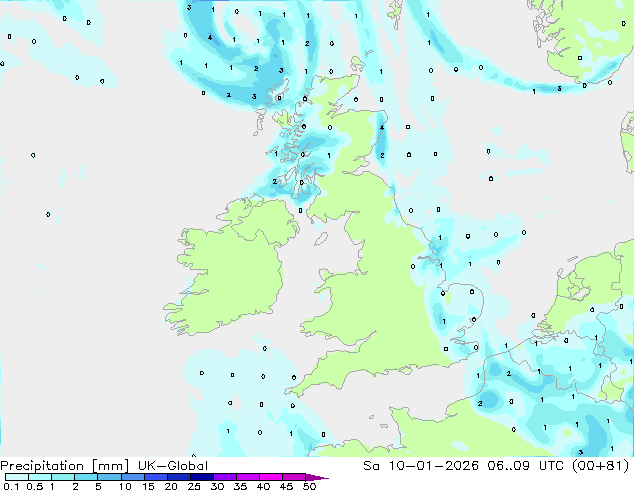The image size is (634, 490).
Task: Select the 5–10 legend color swatch
Action: click(109, 477)
